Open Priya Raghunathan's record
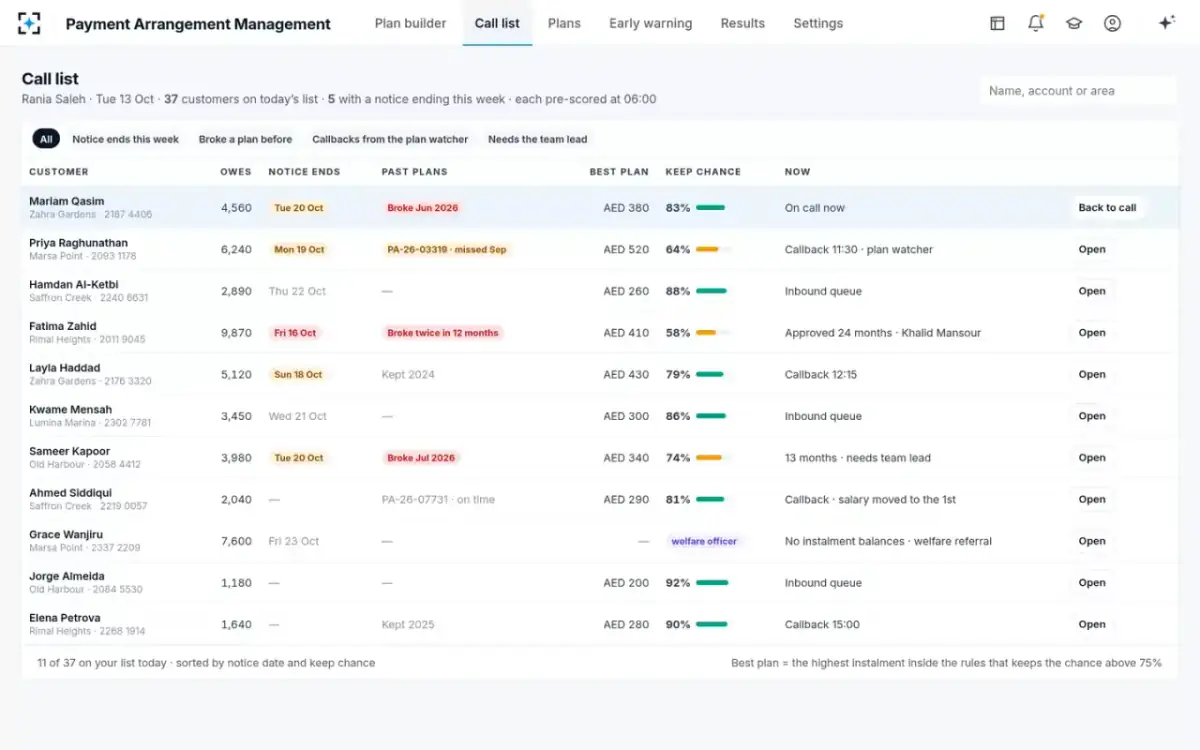1200x750 pixels. pos(1092,250)
